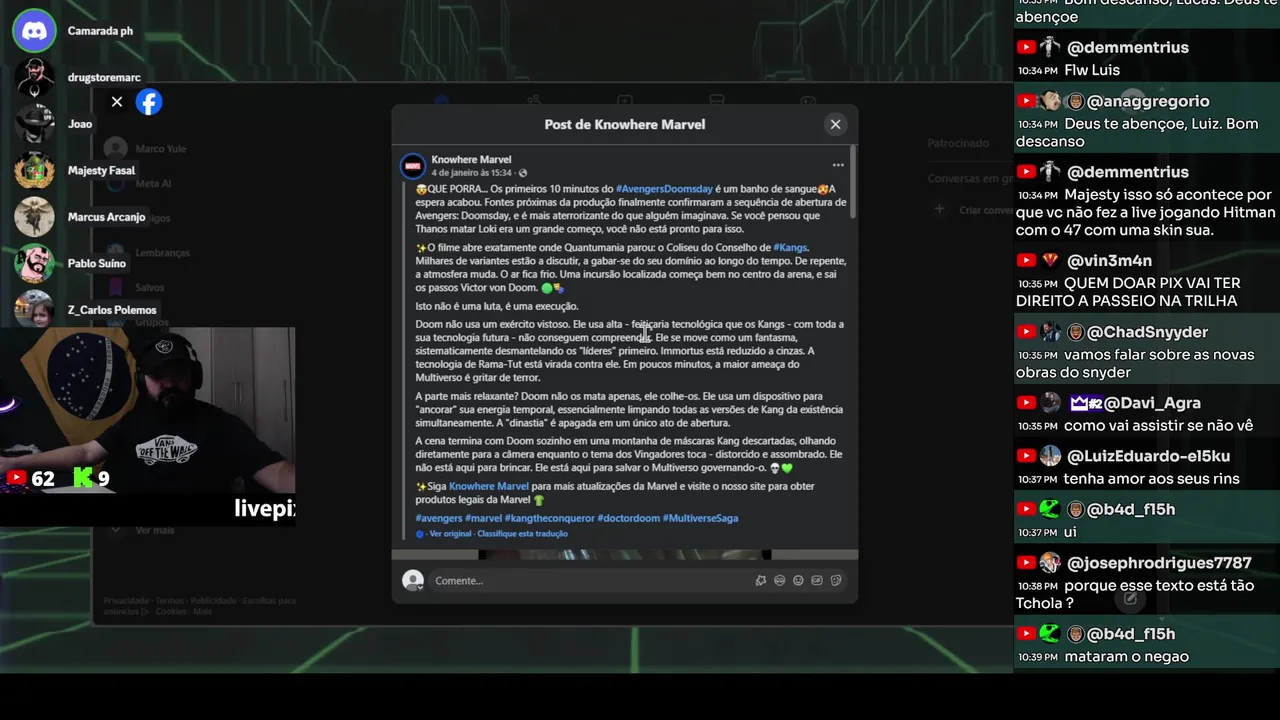This screenshot has width=1280, height=720.
Task: Click YouTube badge next to @ChadSnyyder
Action: click(x=1026, y=332)
